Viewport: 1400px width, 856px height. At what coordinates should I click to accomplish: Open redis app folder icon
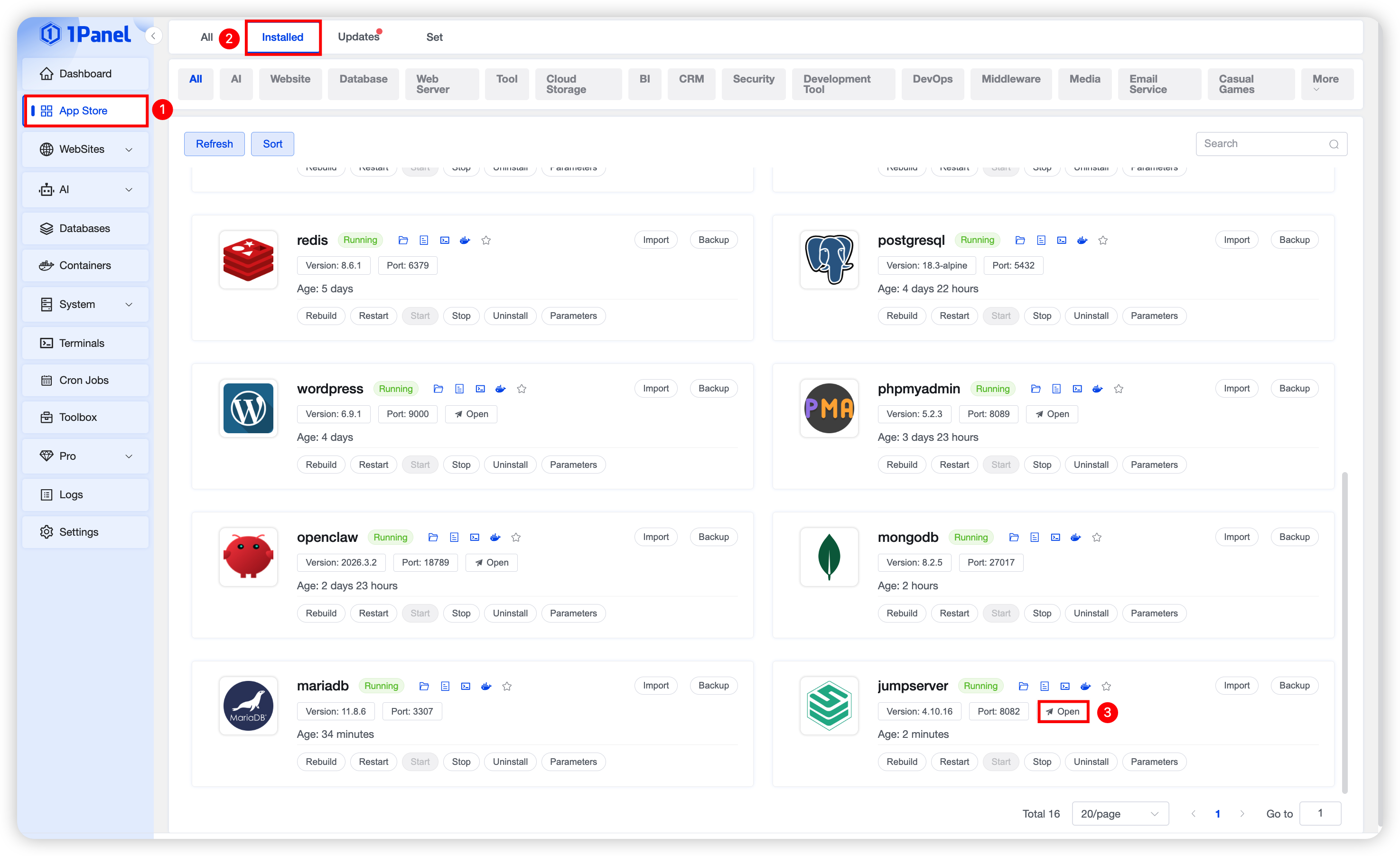[403, 240]
